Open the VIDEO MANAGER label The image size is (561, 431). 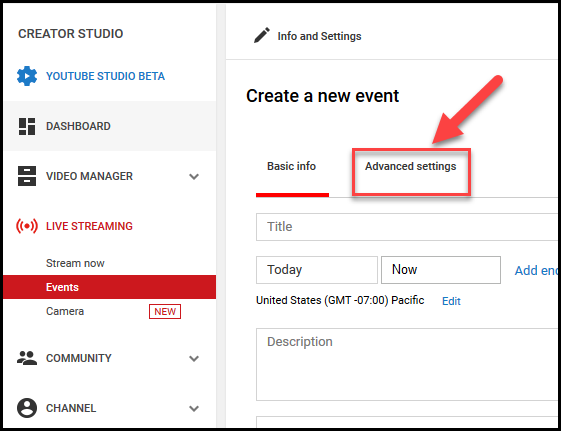pyautogui.click(x=89, y=176)
